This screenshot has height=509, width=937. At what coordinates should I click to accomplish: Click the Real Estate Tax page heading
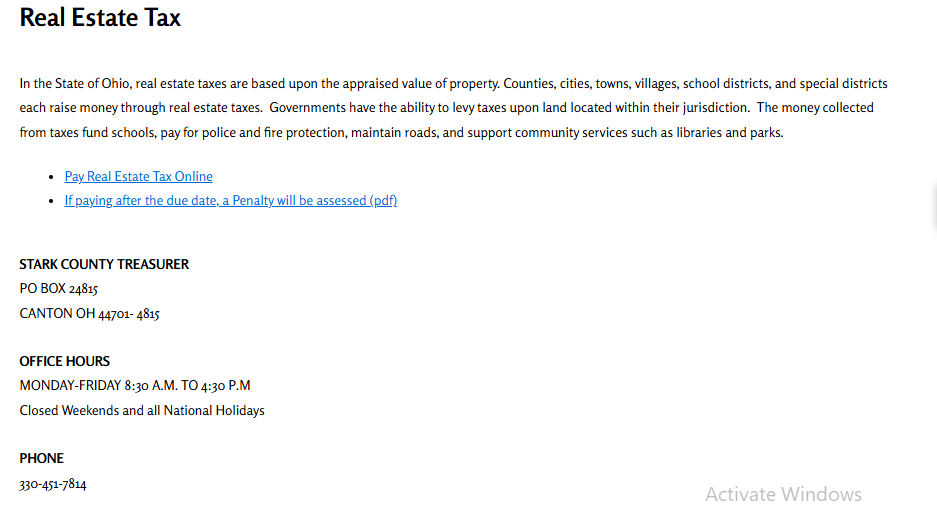(100, 18)
